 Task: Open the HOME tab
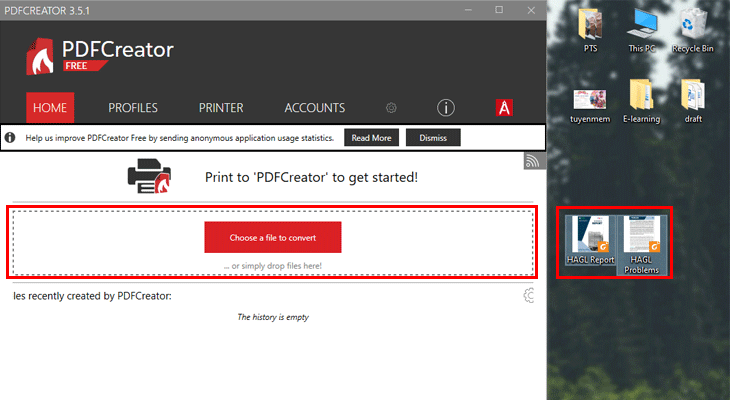pyautogui.click(x=50, y=108)
